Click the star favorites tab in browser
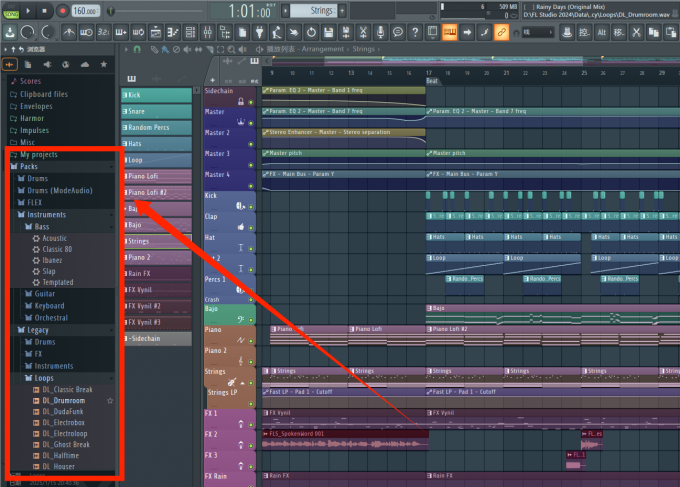680x487 pixels. [104, 65]
